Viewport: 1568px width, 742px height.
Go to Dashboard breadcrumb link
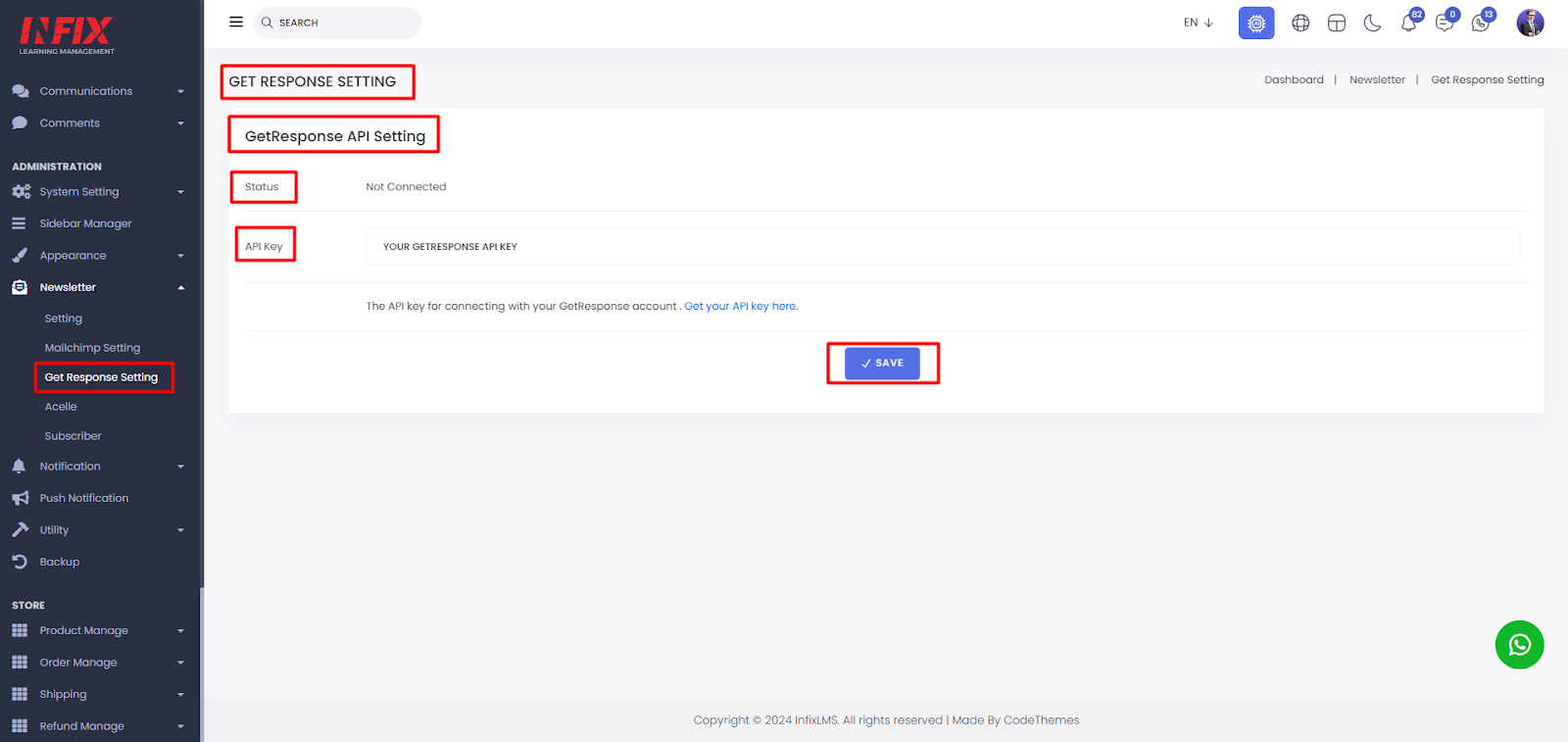click(x=1294, y=80)
